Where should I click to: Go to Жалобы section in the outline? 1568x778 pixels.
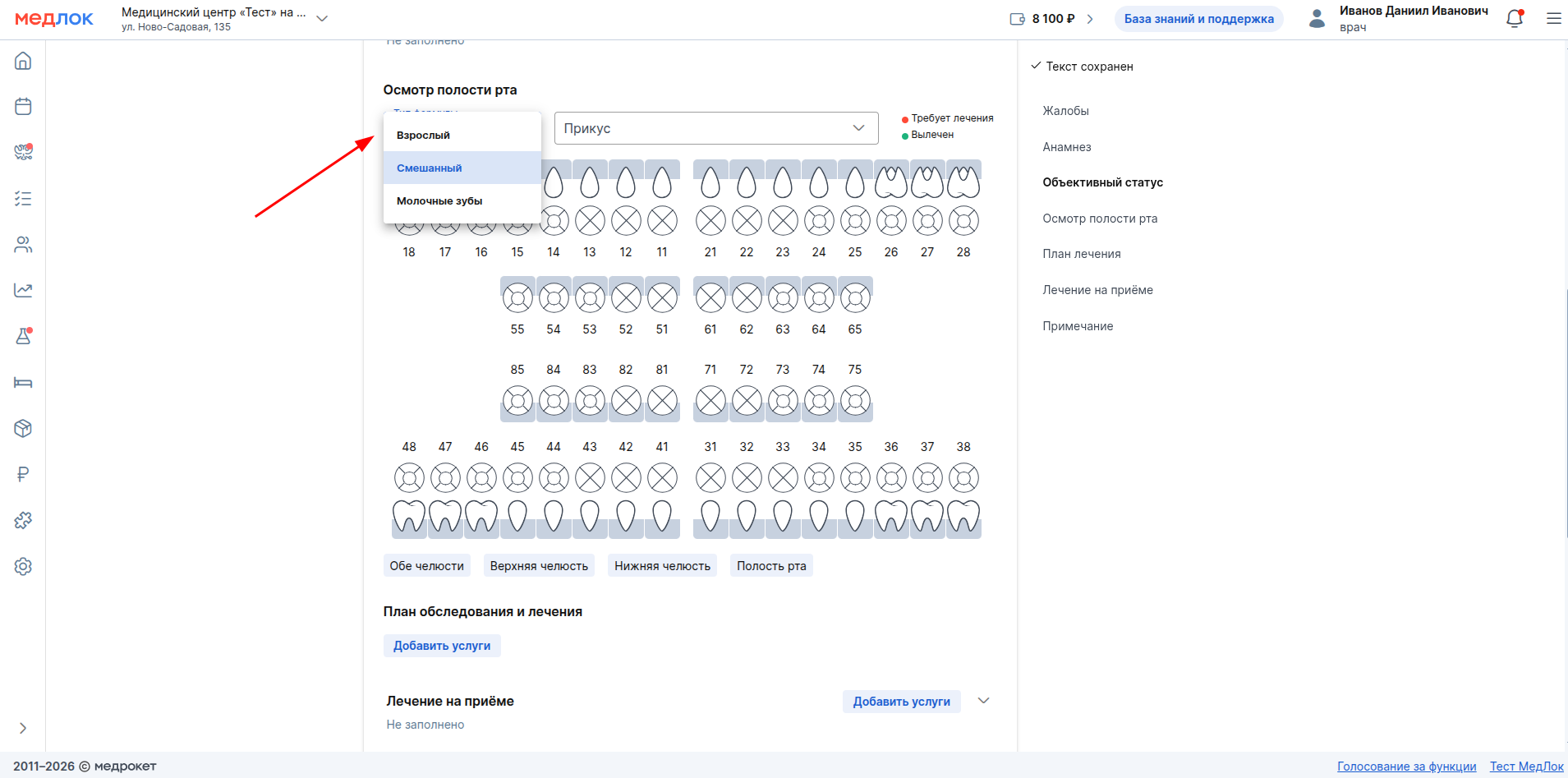pos(1065,111)
